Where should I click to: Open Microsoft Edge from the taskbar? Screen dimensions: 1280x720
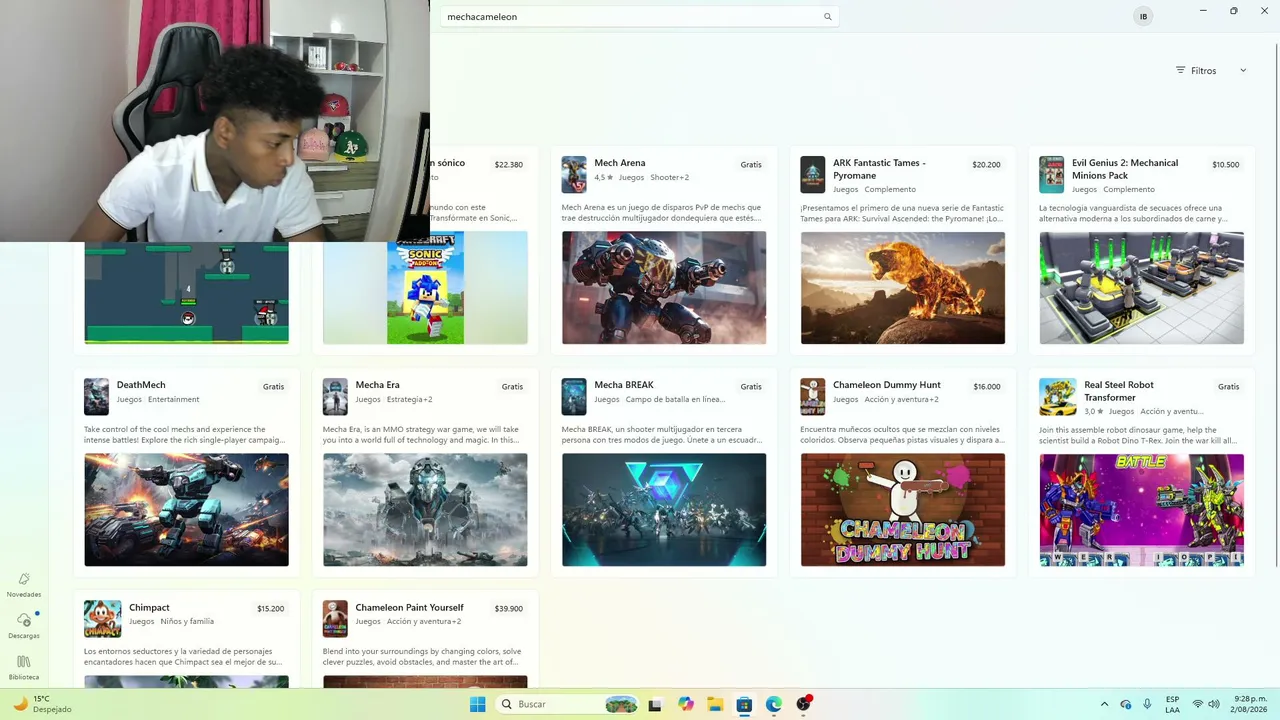[x=774, y=704]
